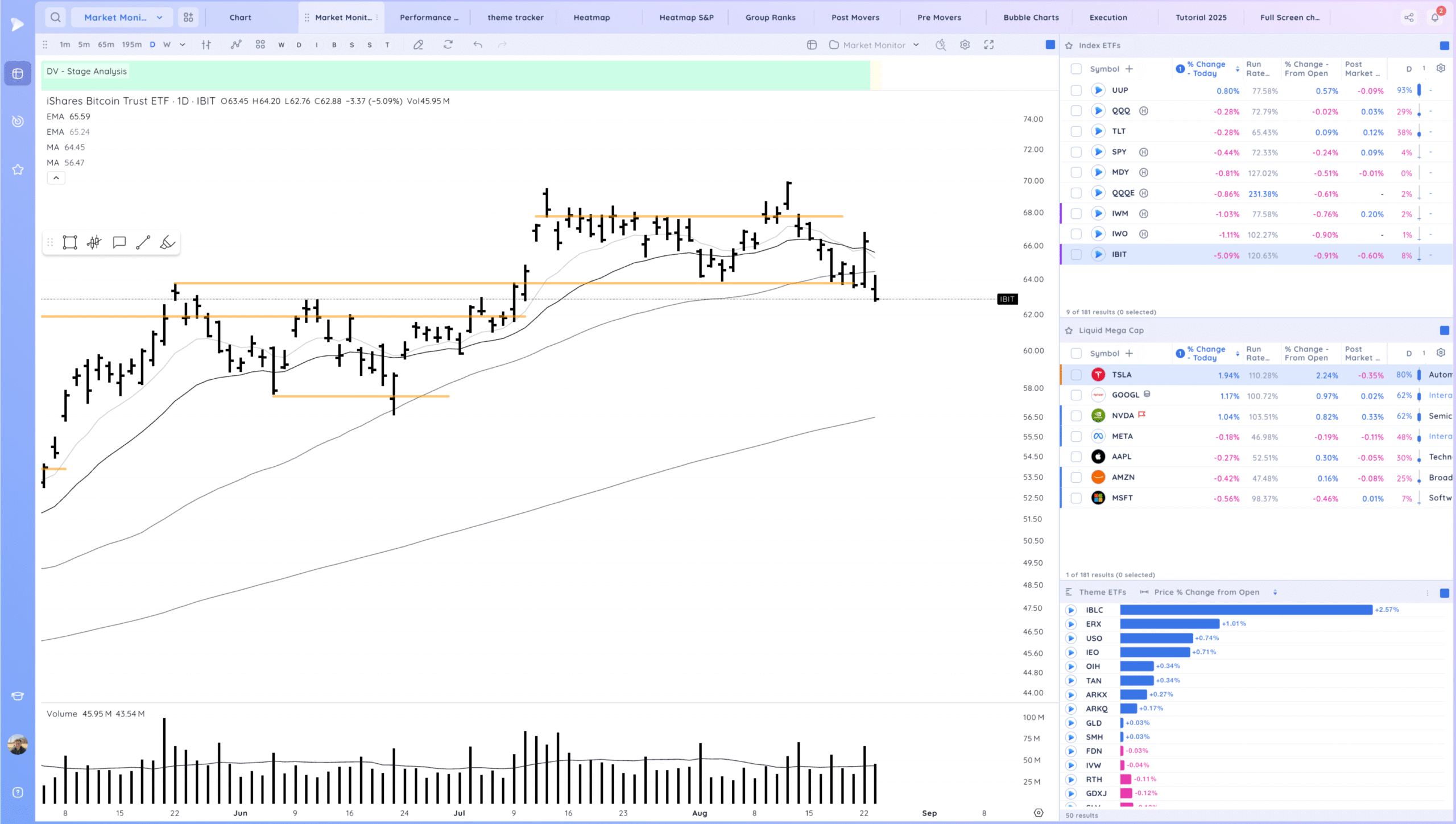Open the layout grid icon in chart toolbar

tap(260, 45)
